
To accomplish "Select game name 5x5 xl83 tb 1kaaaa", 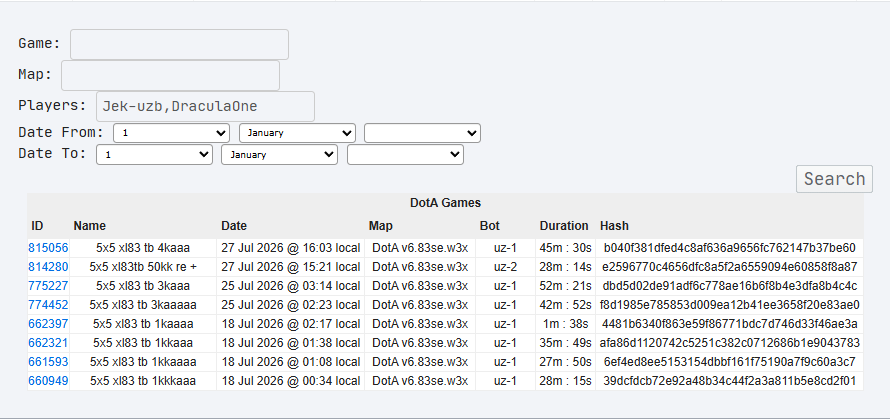I will tap(143, 324).
